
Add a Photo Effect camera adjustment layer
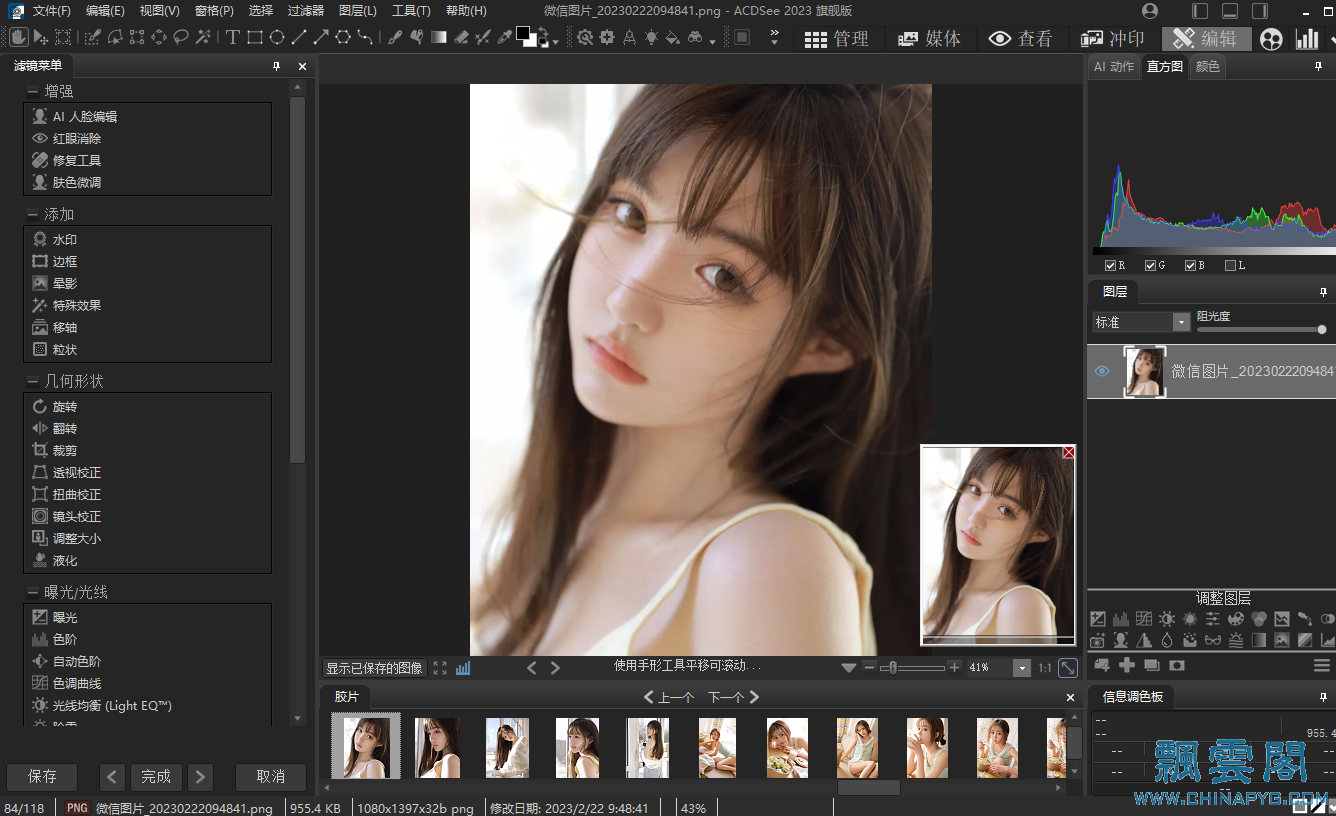click(x=1097, y=640)
